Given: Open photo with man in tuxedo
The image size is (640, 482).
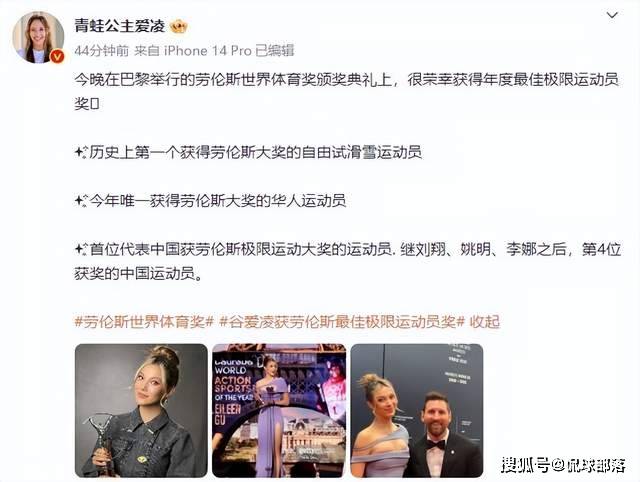Looking at the screenshot, I should coord(417,411).
